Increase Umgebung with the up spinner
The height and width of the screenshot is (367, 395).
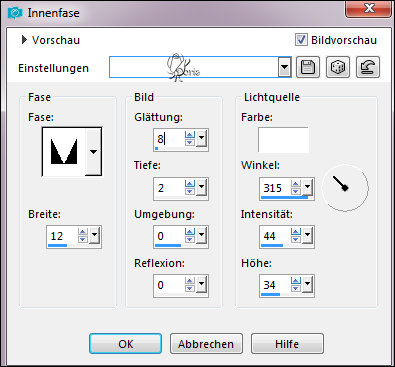coord(190,232)
